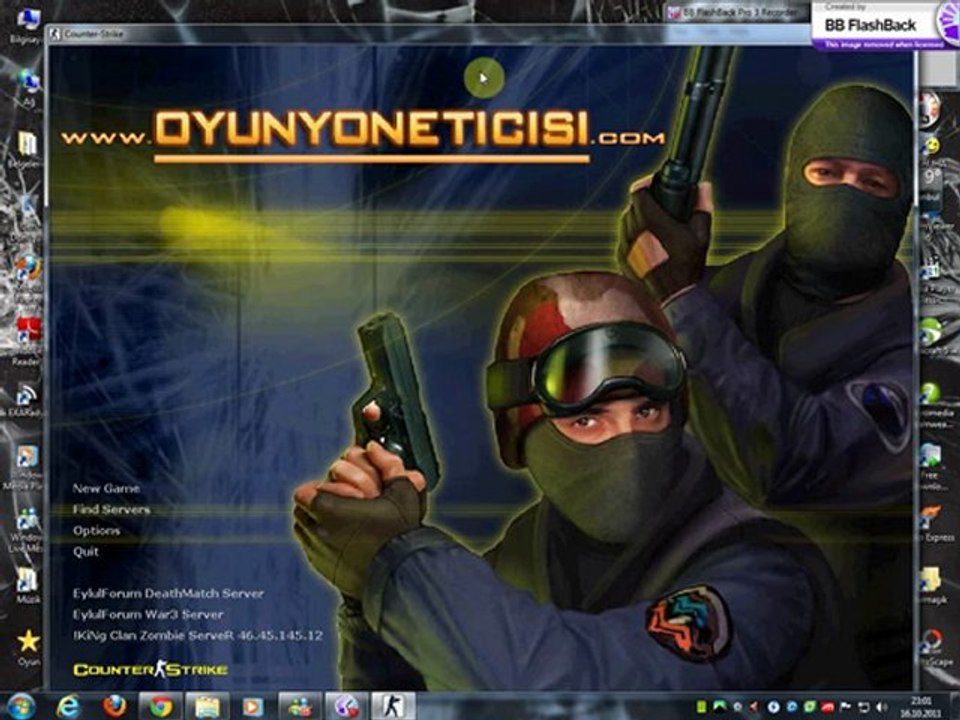960x720 pixels.
Task: Open Google Chrome from the taskbar
Action: [x=160, y=707]
